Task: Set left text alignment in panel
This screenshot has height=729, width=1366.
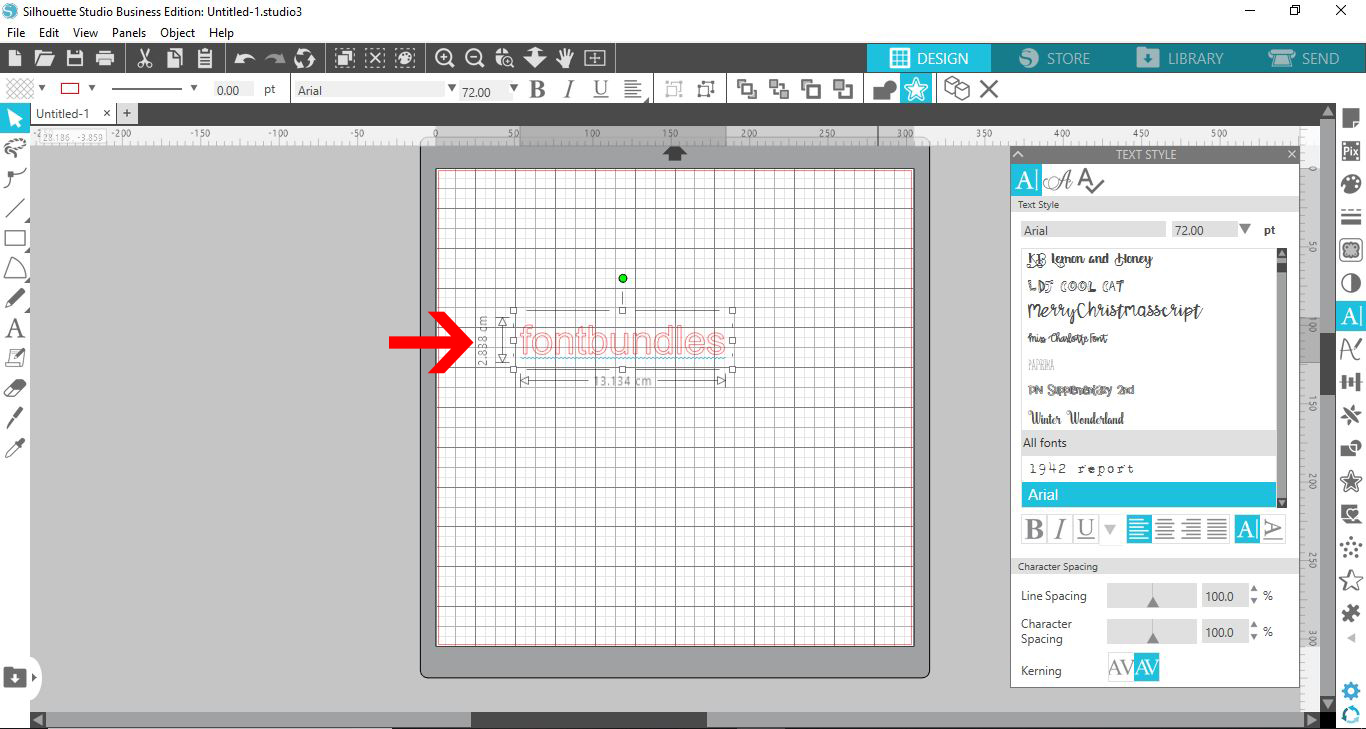Action: click(x=1139, y=529)
